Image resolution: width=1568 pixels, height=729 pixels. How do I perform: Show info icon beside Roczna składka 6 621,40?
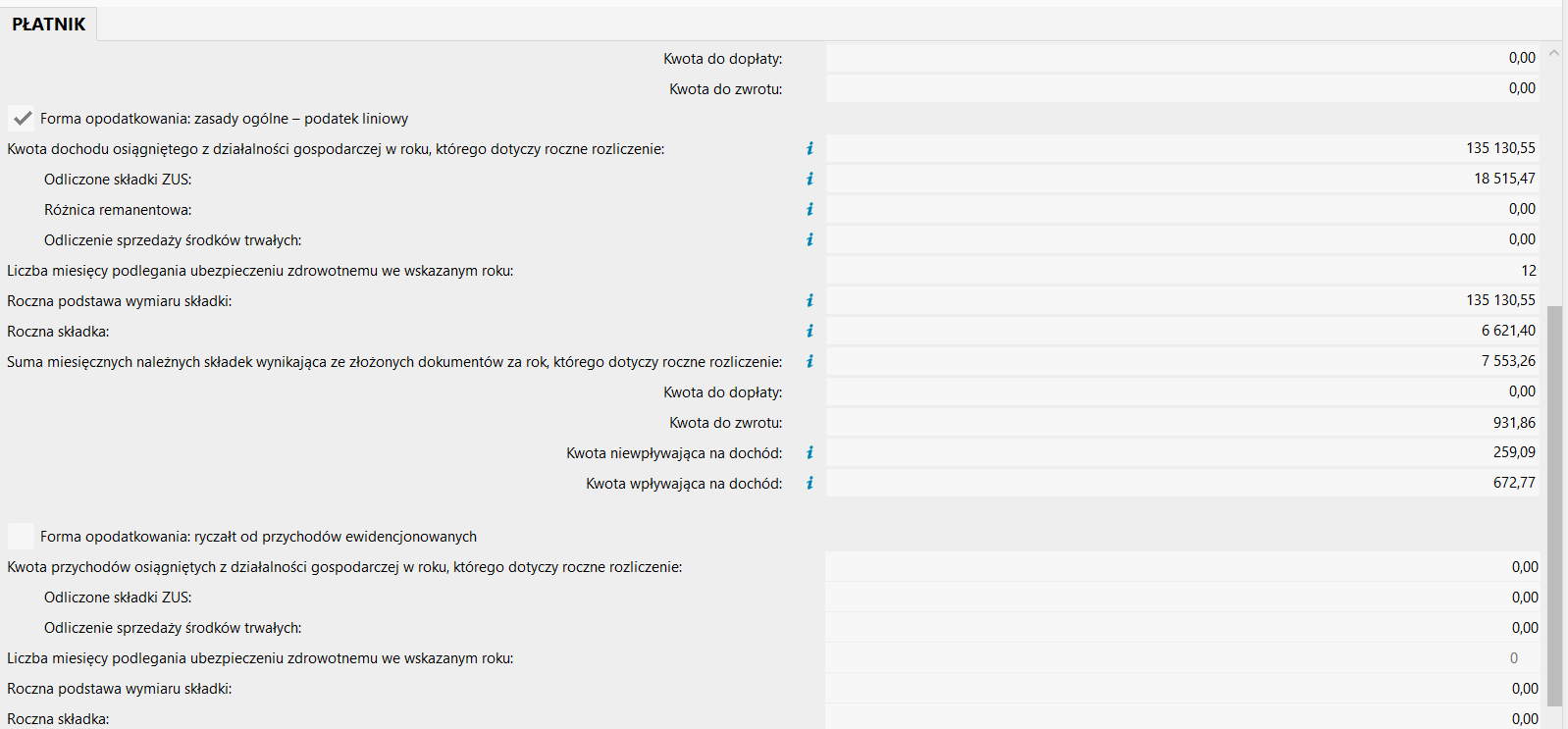pyautogui.click(x=810, y=331)
